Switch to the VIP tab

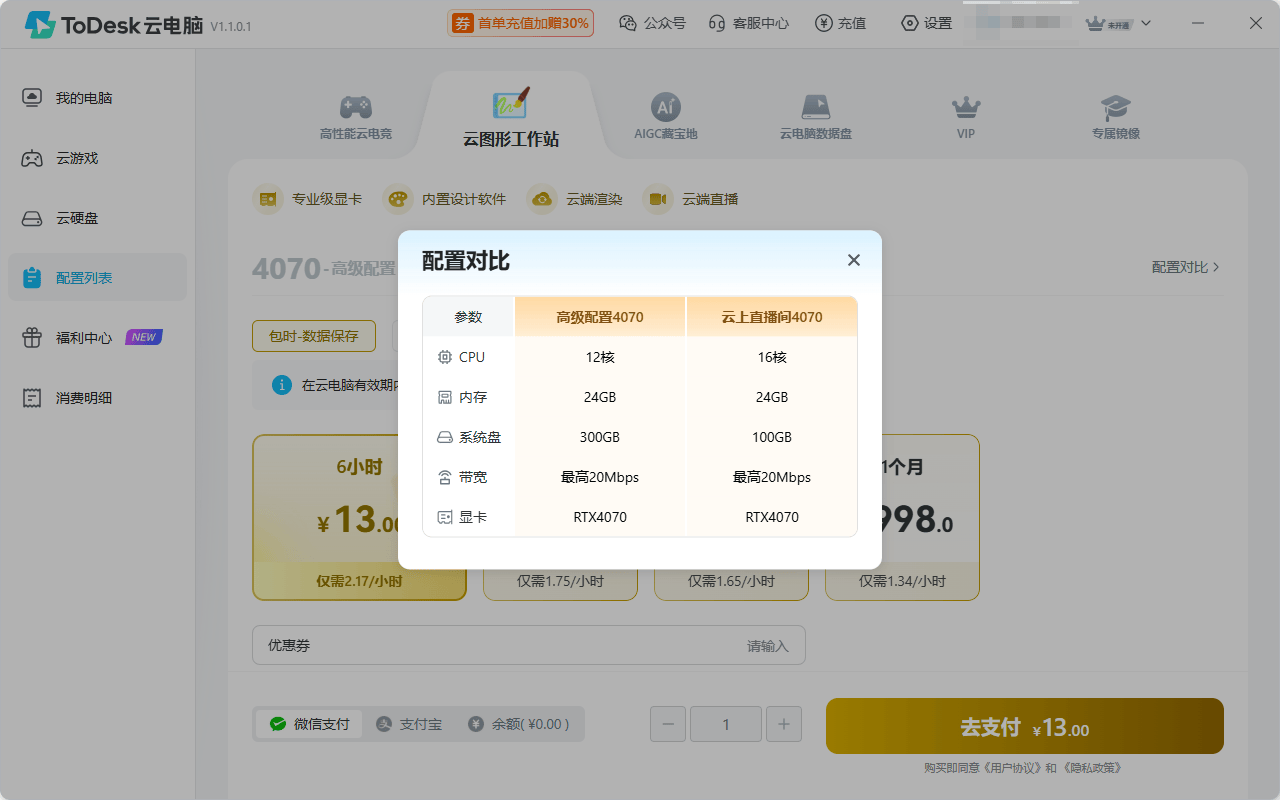click(x=966, y=117)
